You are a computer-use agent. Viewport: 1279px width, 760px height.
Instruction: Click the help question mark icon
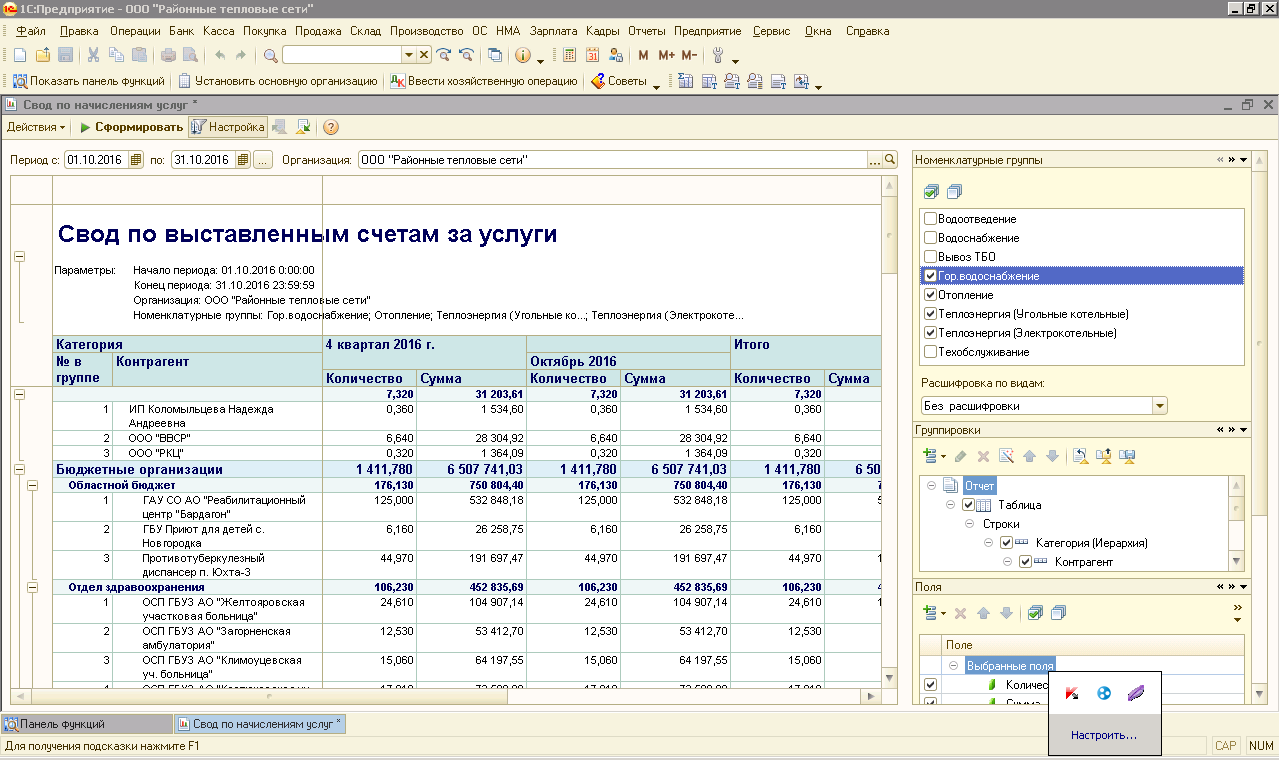pos(330,127)
